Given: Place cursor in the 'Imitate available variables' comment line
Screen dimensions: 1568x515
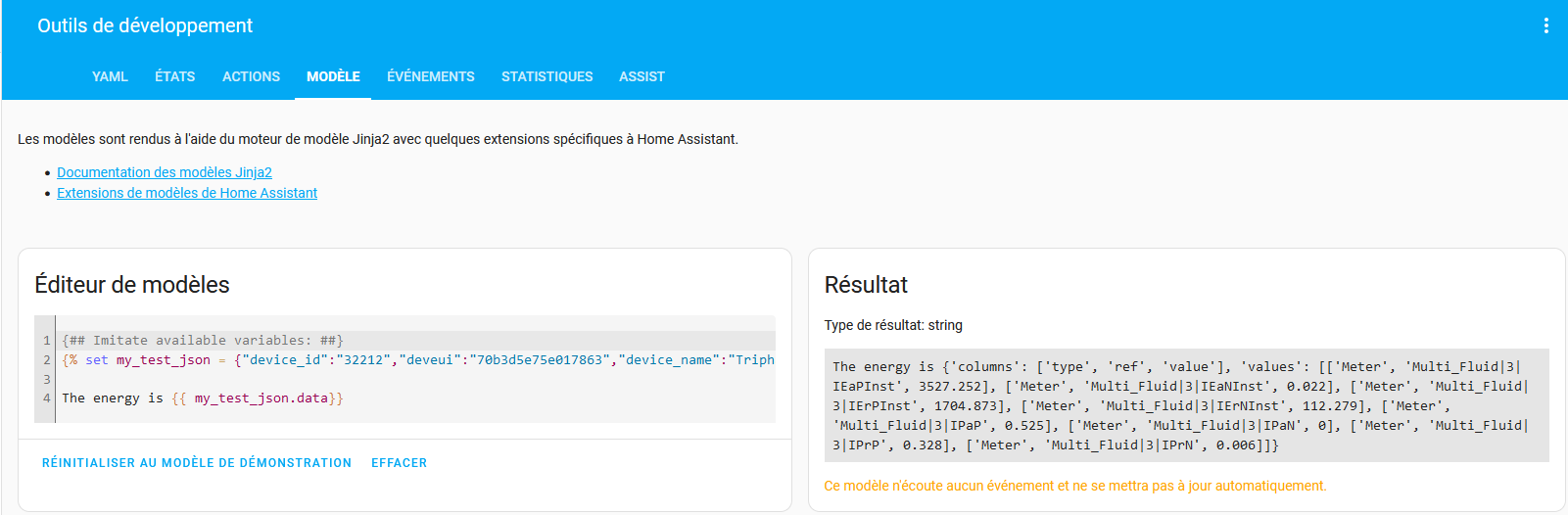Looking at the screenshot, I should [203, 341].
